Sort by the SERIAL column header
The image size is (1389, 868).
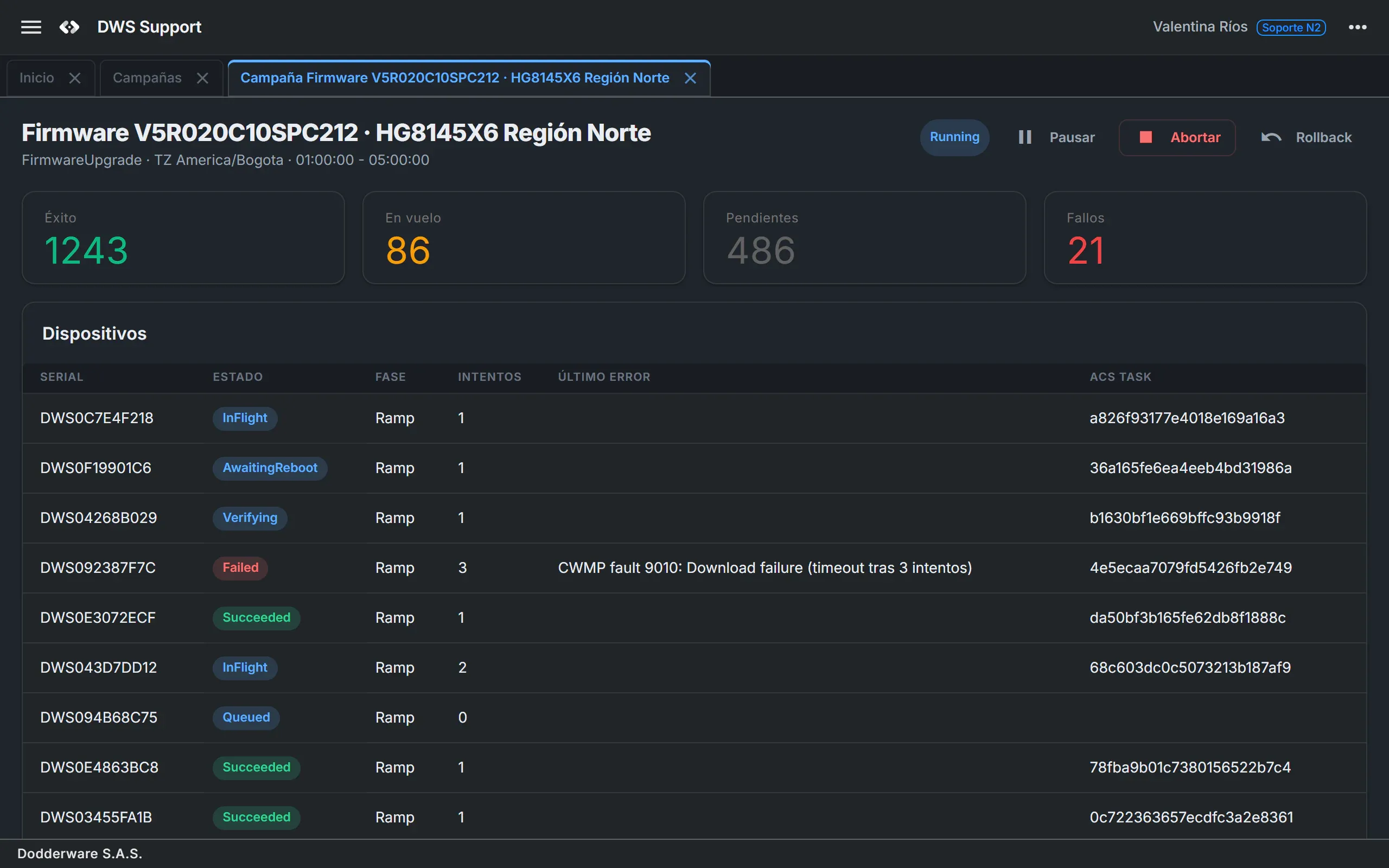[62, 377]
